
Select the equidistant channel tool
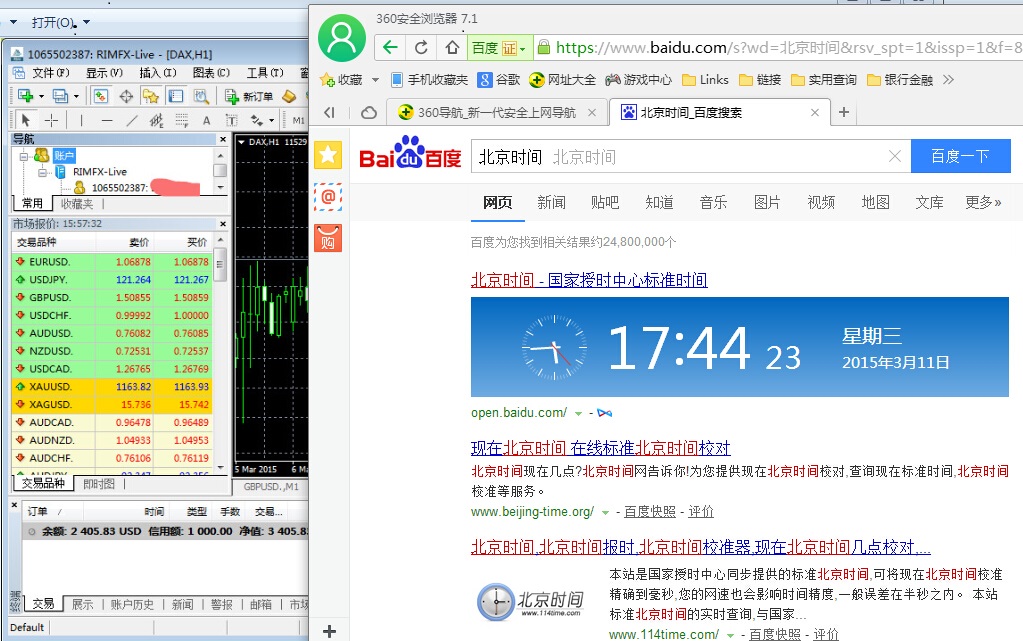157,120
